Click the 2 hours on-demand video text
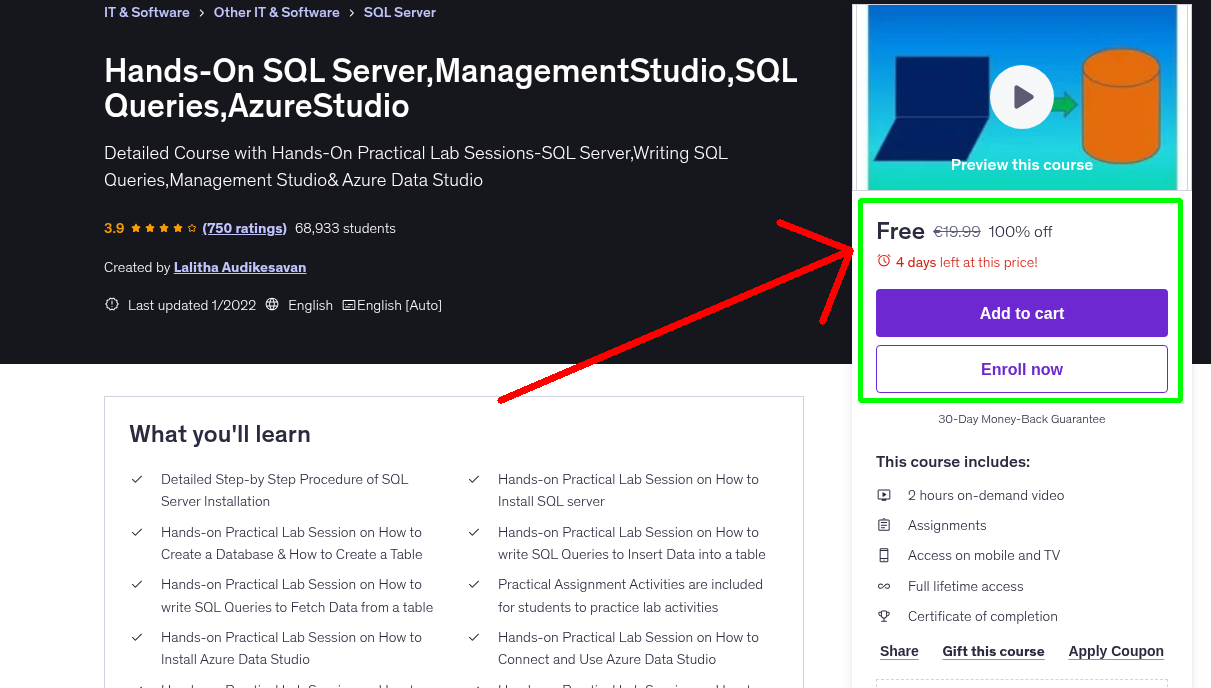 986,495
